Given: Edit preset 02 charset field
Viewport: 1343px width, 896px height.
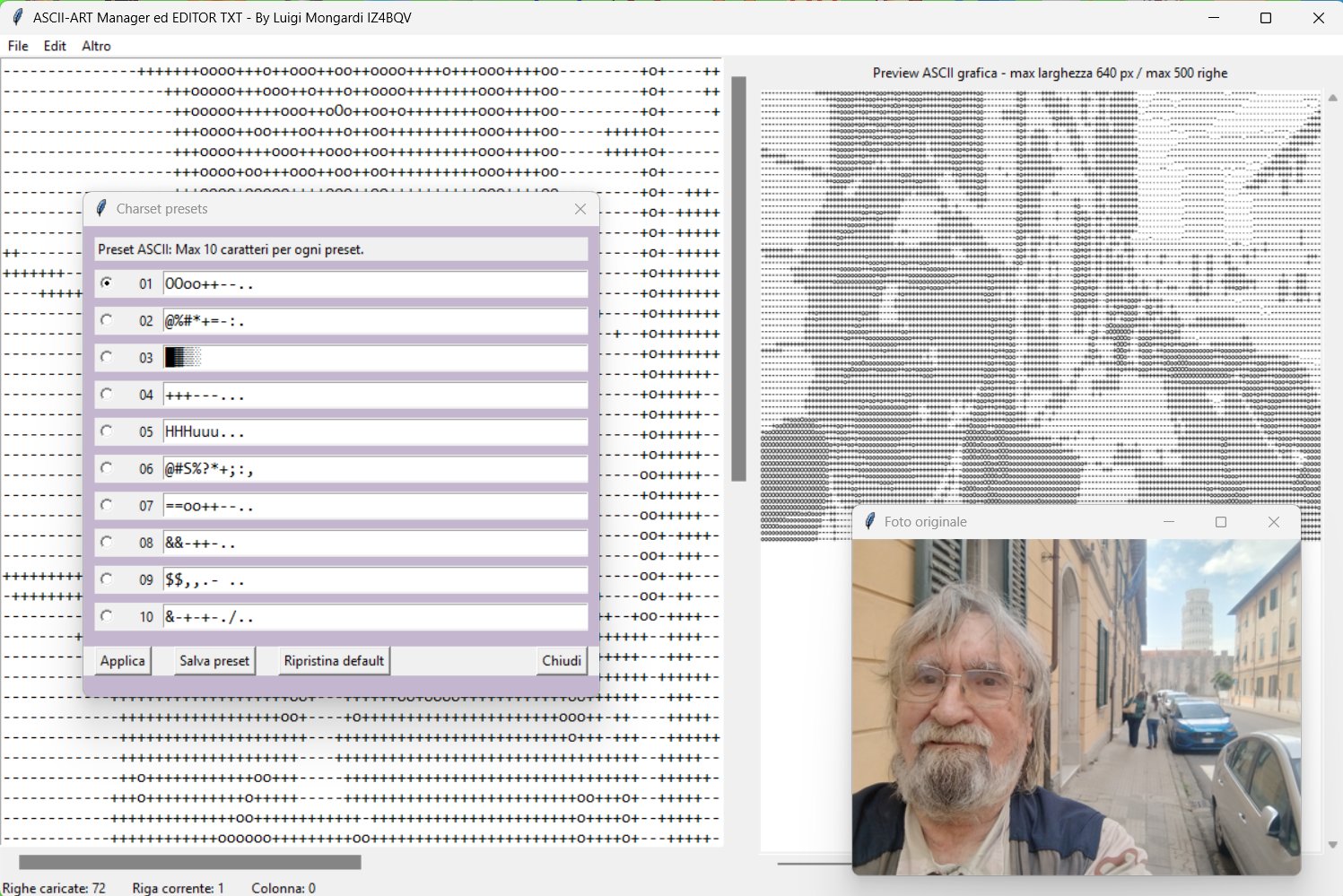Looking at the screenshot, I should pyautogui.click(x=375, y=321).
